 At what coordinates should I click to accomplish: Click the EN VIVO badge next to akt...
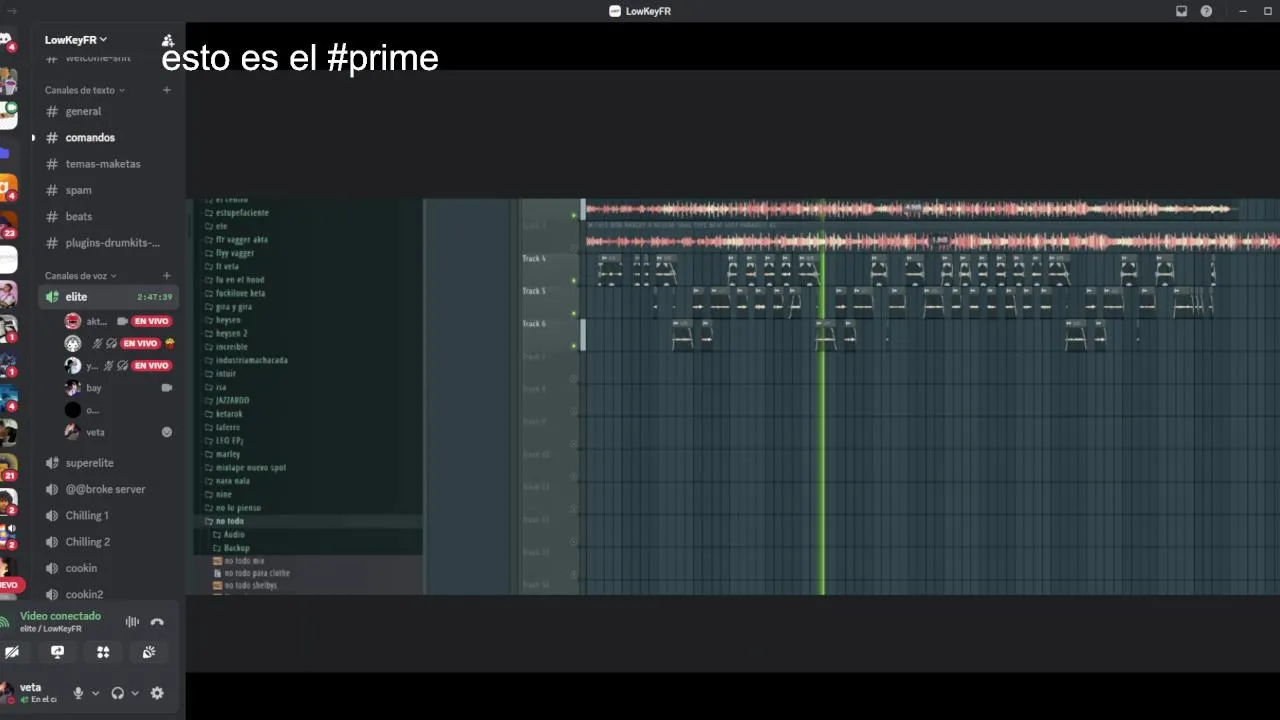(152, 321)
